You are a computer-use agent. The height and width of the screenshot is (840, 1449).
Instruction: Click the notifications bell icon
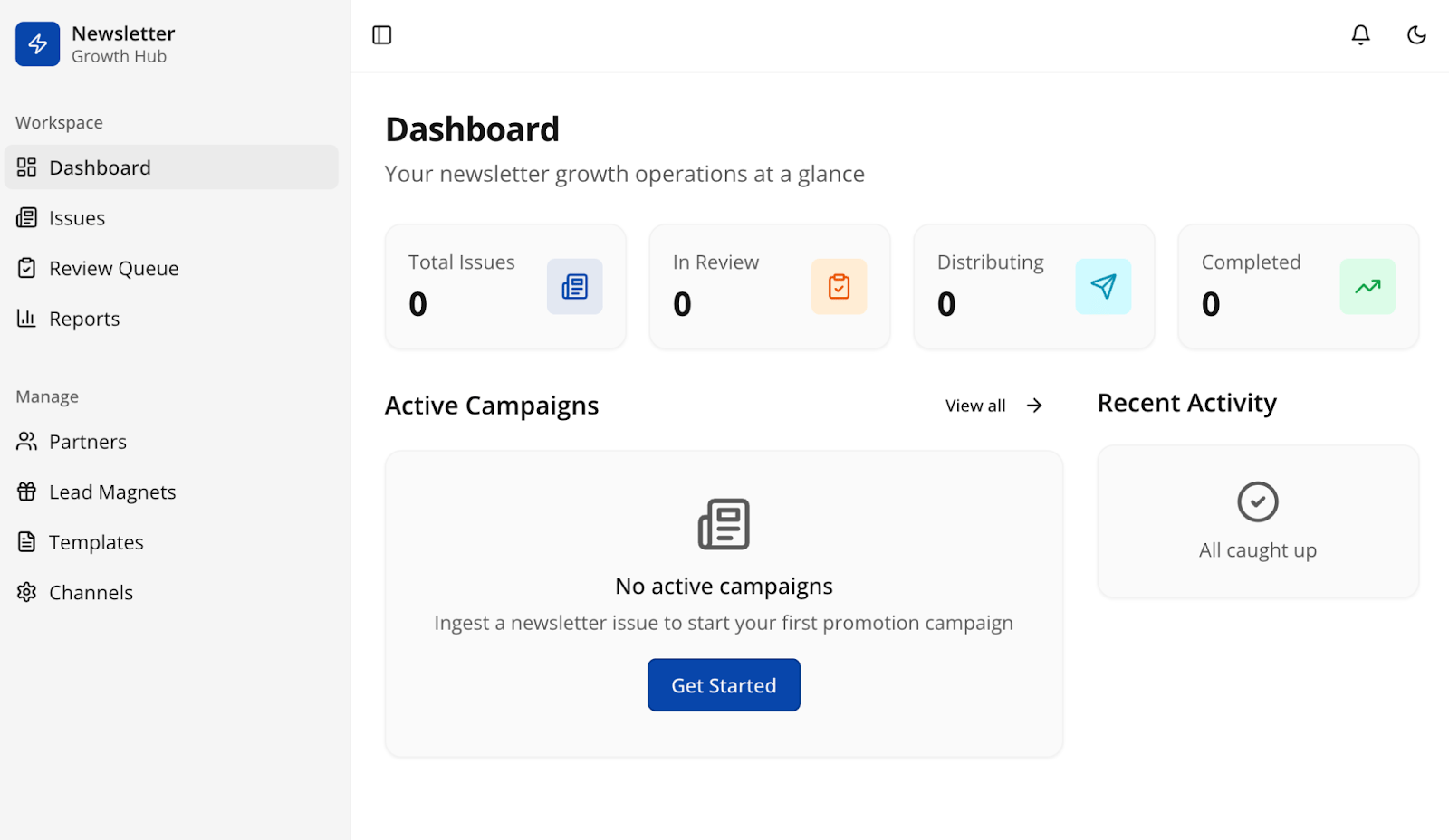(1360, 35)
